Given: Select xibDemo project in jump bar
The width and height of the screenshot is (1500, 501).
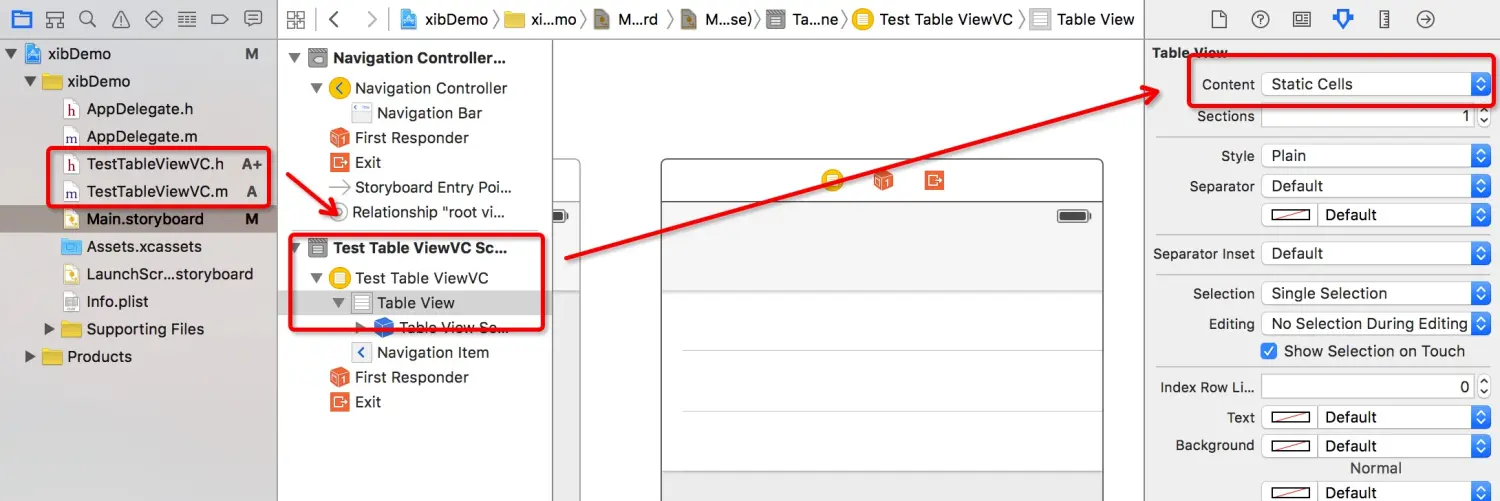Looking at the screenshot, I should 444,19.
